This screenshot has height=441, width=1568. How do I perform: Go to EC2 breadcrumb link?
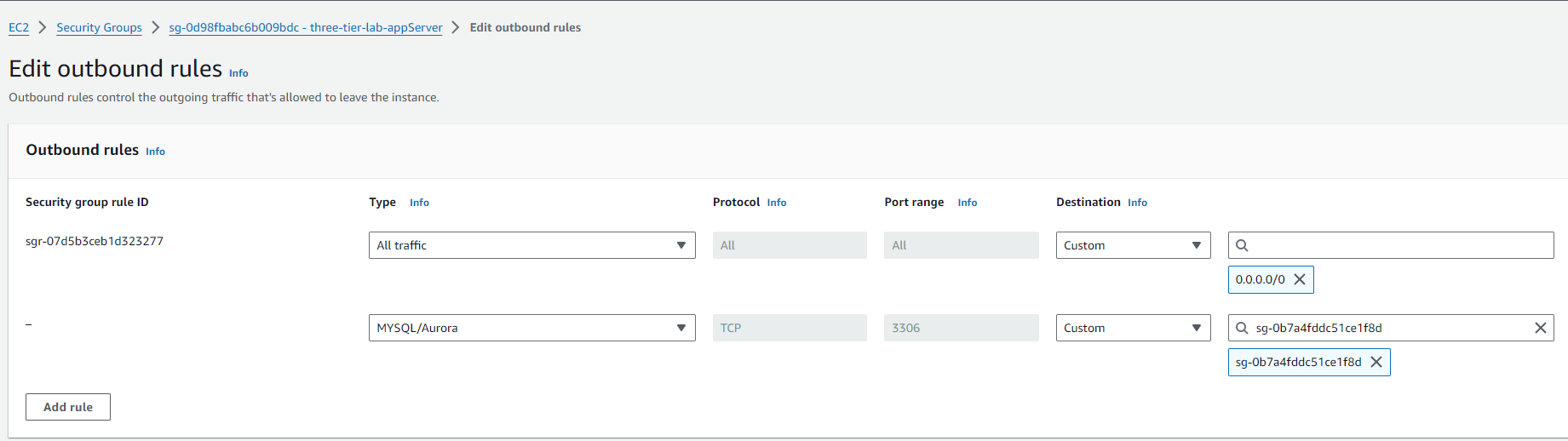[19, 27]
